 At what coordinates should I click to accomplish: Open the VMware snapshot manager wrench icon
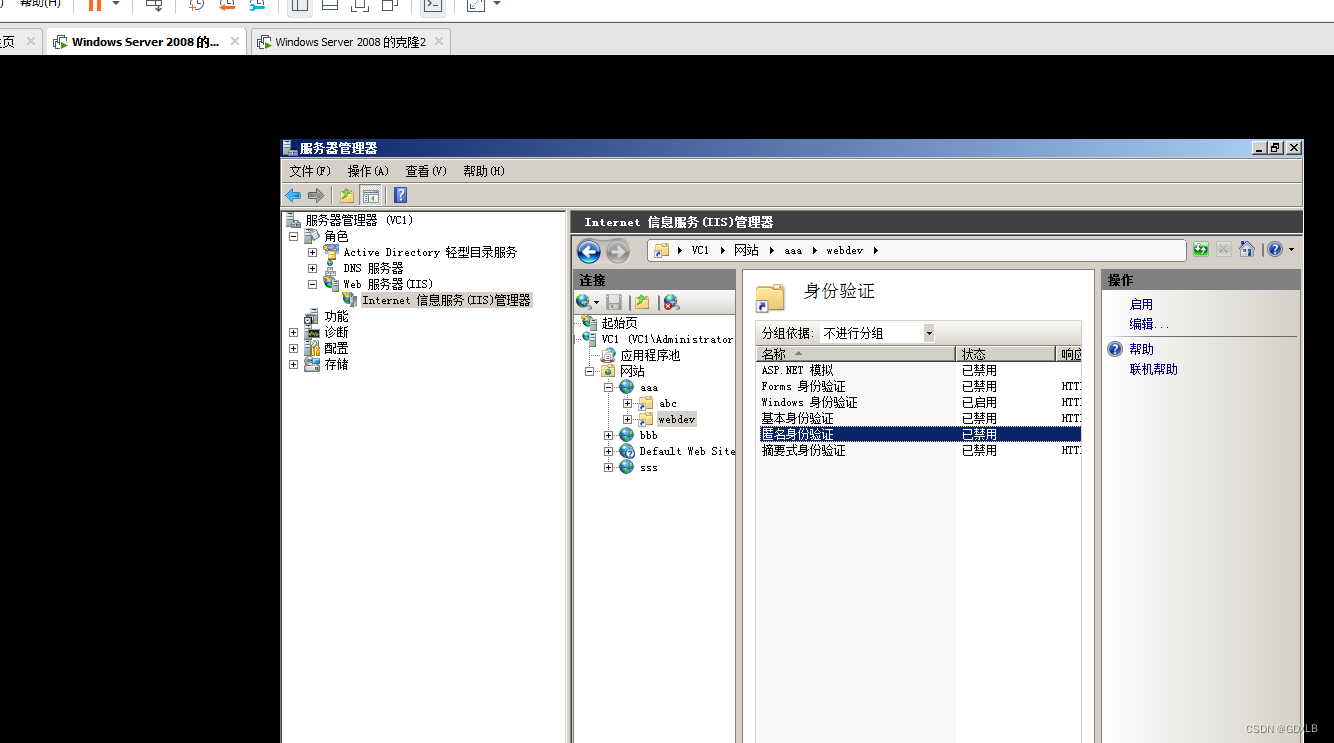coord(257,5)
